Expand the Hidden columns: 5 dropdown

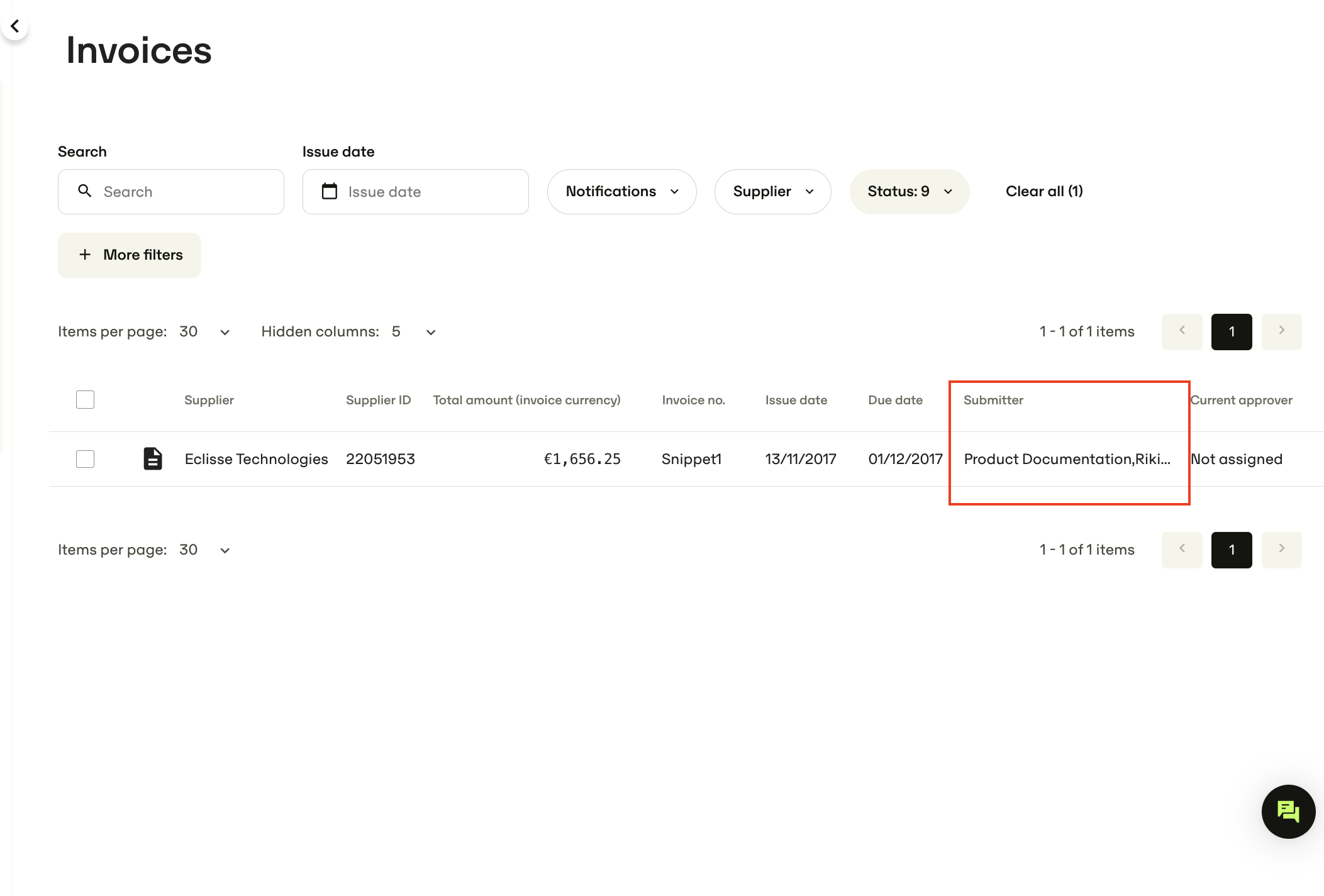pyautogui.click(x=413, y=331)
